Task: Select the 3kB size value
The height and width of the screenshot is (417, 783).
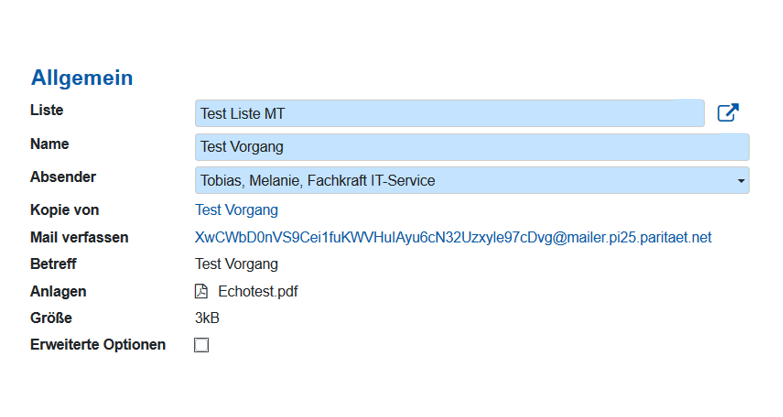Action: (207, 318)
